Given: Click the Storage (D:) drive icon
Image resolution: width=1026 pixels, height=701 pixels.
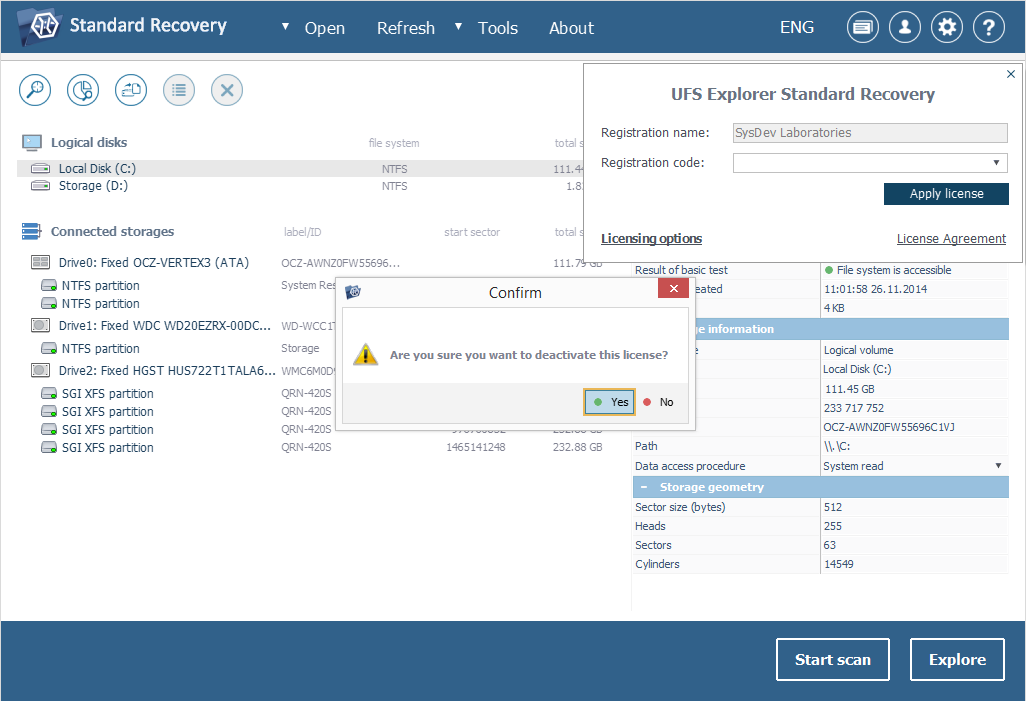Looking at the screenshot, I should pyautogui.click(x=41, y=186).
